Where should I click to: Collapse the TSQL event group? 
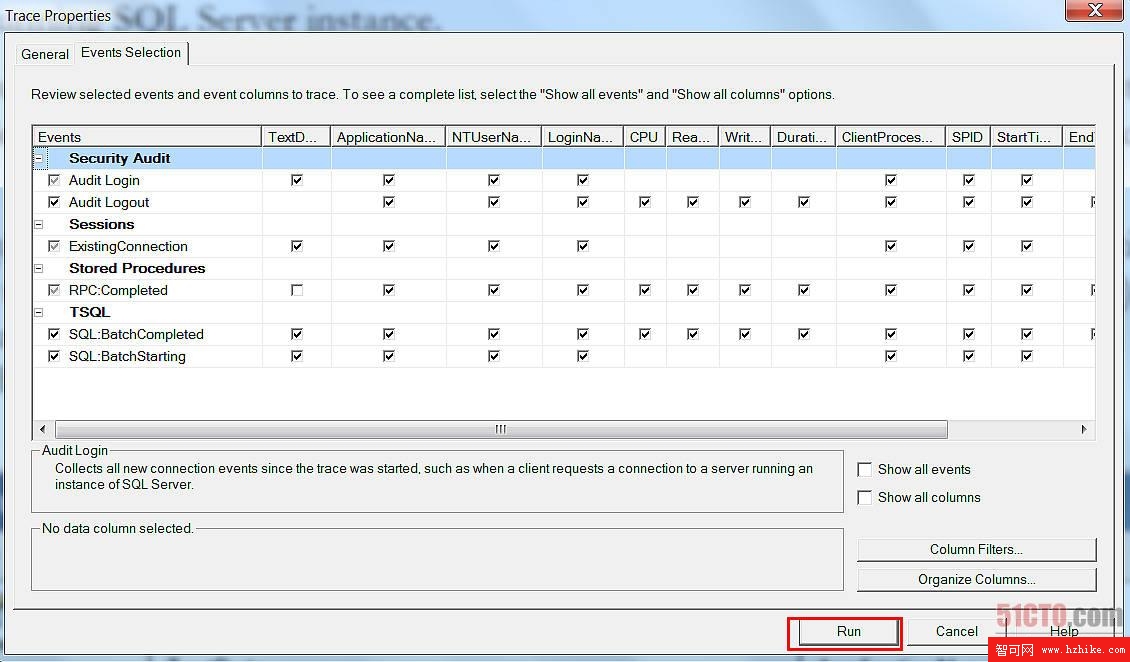(x=39, y=313)
